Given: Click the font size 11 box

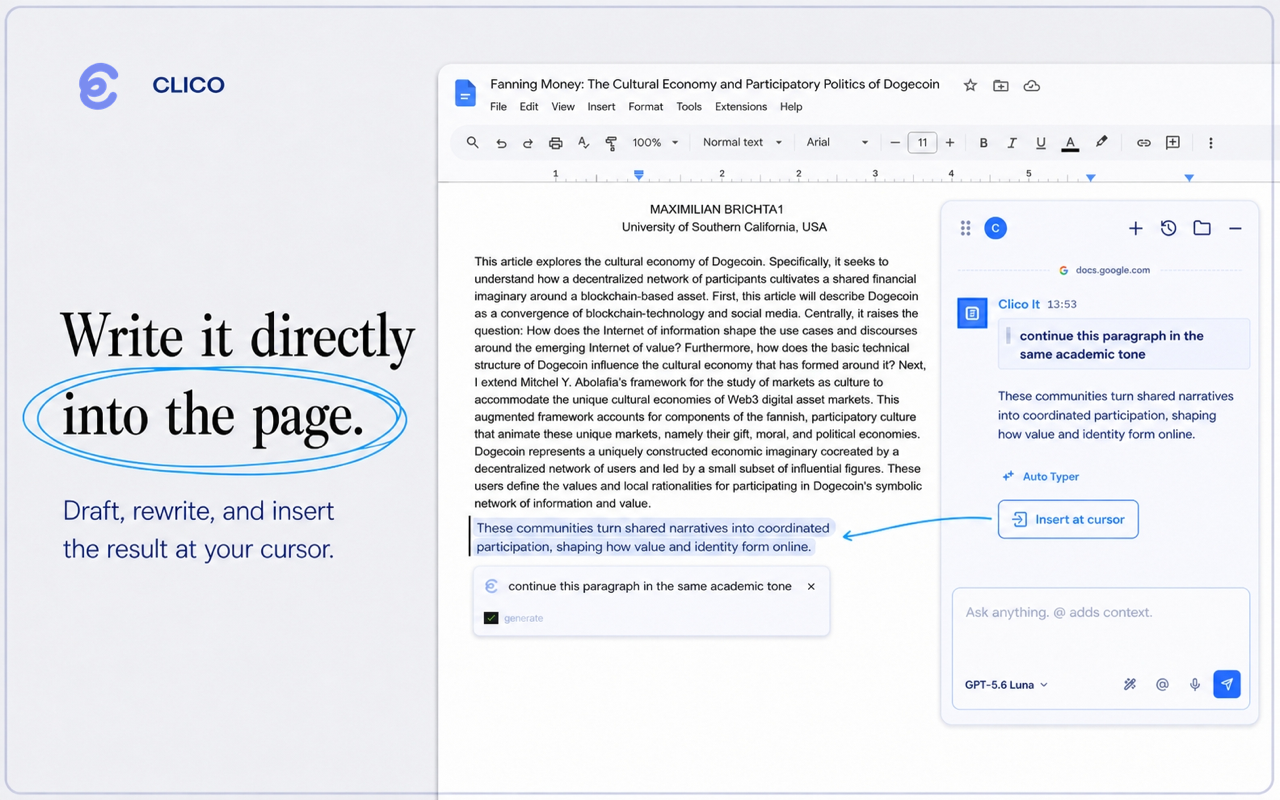Looking at the screenshot, I should [922, 143].
